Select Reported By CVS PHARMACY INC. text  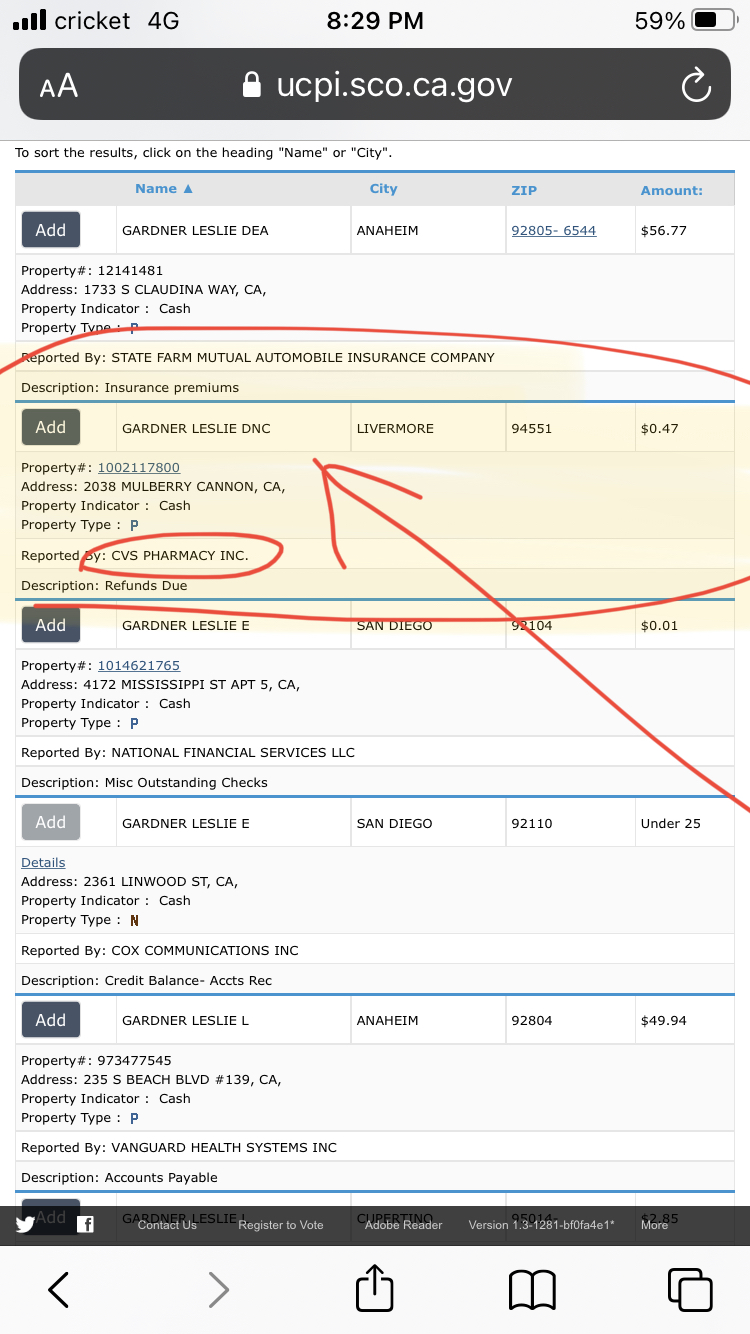coord(135,555)
